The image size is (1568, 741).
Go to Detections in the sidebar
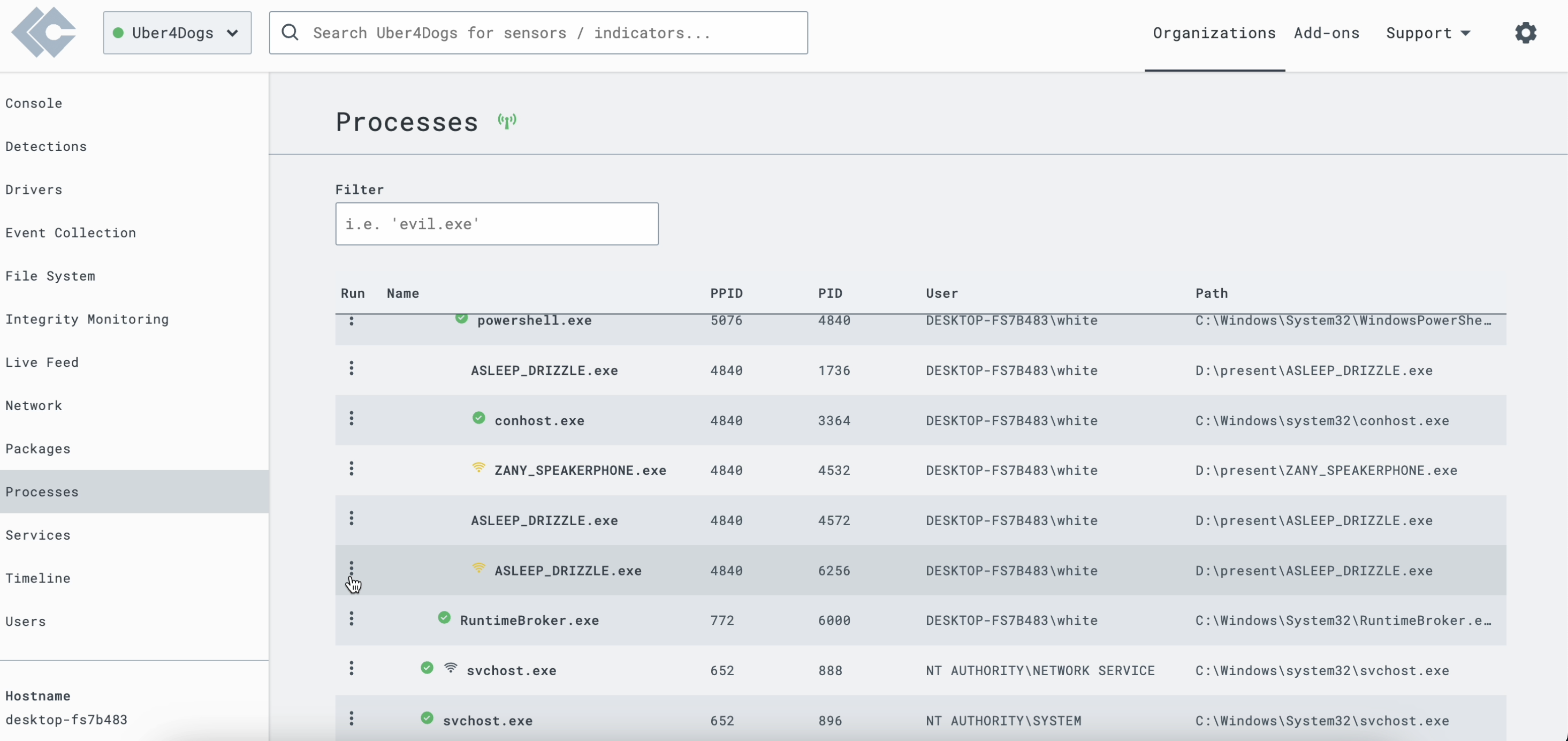[46, 146]
